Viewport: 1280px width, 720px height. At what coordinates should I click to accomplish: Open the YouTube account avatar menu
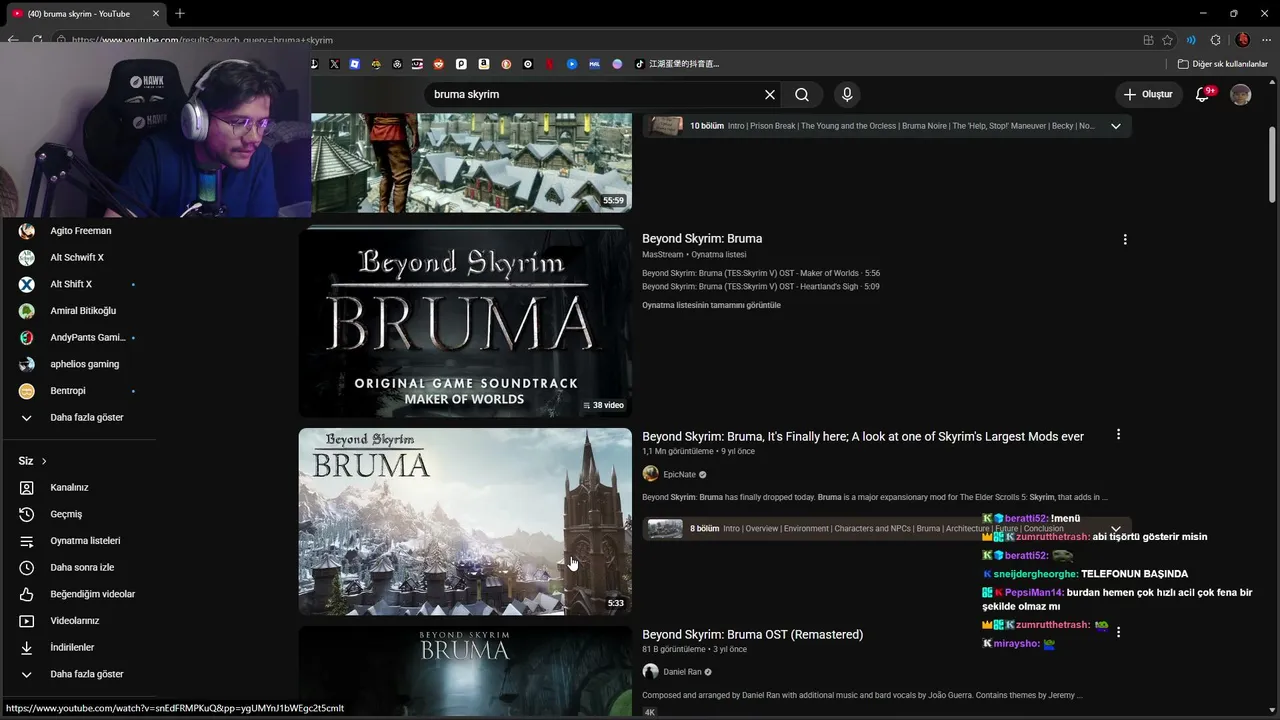point(1241,95)
